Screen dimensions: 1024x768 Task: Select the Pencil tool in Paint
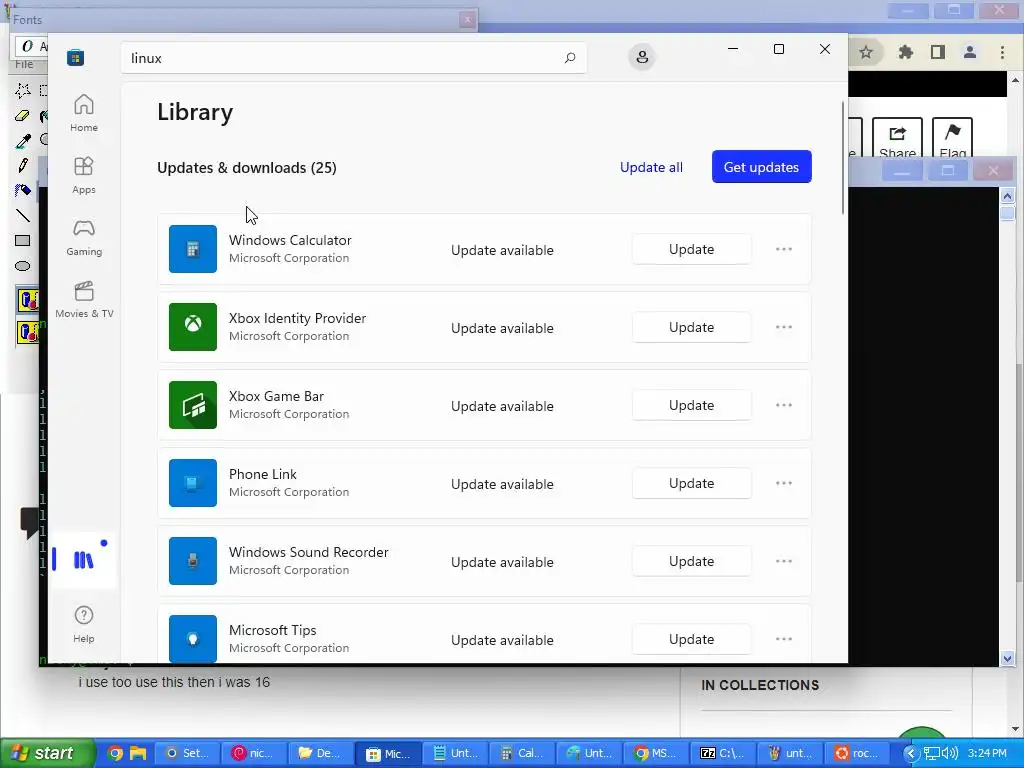click(23, 165)
